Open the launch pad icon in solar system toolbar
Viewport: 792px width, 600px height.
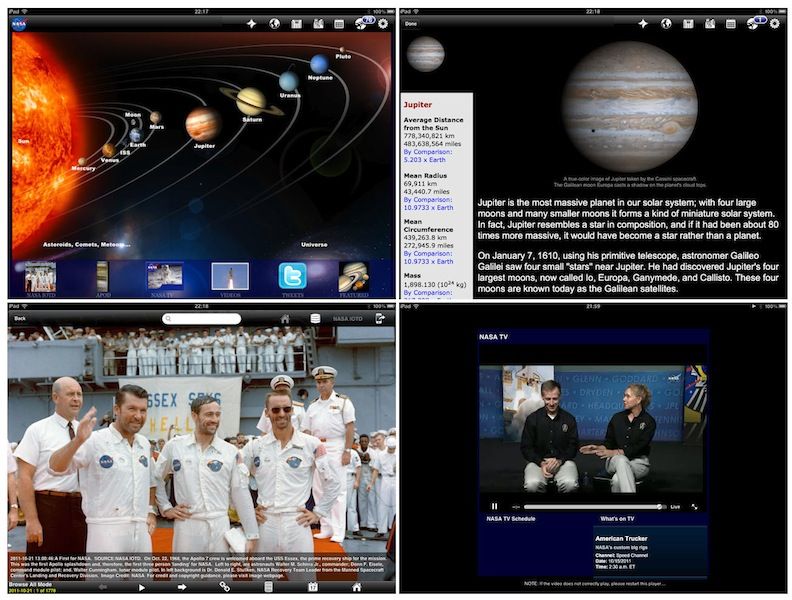point(318,24)
